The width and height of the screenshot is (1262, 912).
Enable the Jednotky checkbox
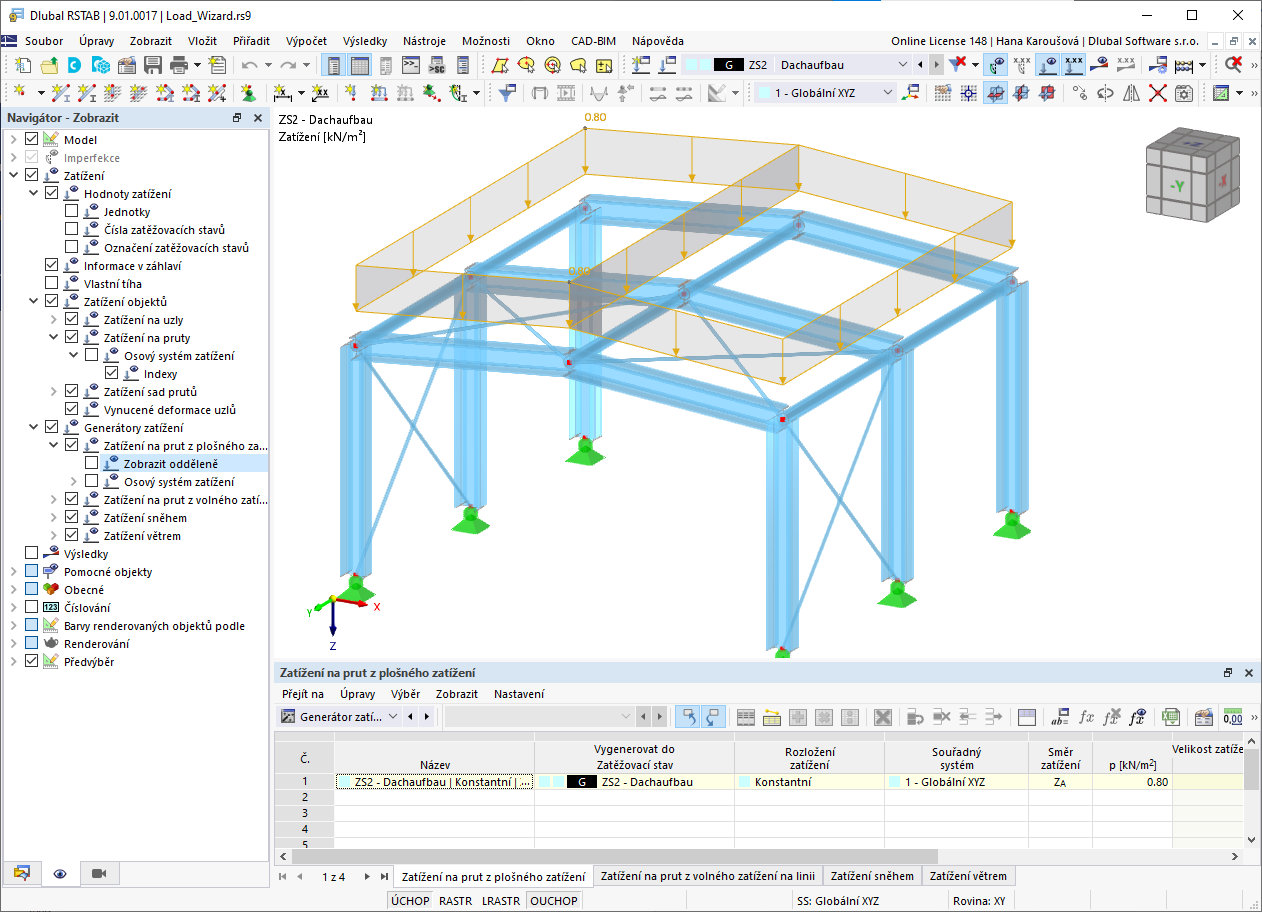71,212
